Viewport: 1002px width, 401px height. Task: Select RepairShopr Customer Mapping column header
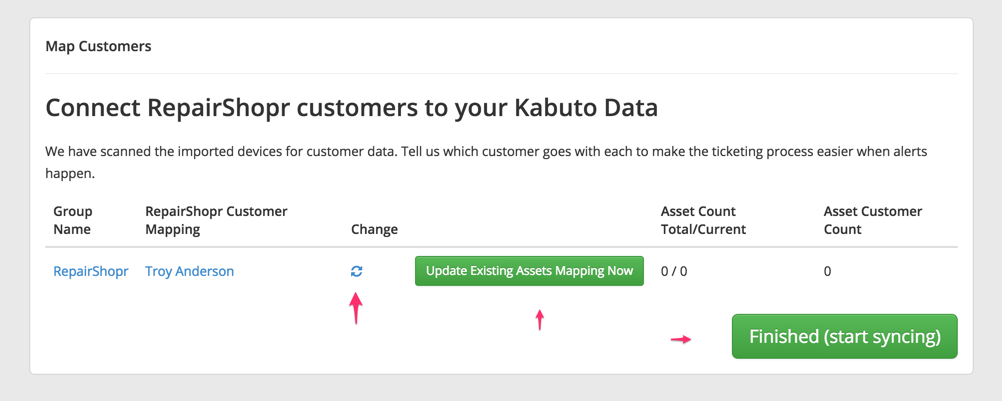[217, 220]
